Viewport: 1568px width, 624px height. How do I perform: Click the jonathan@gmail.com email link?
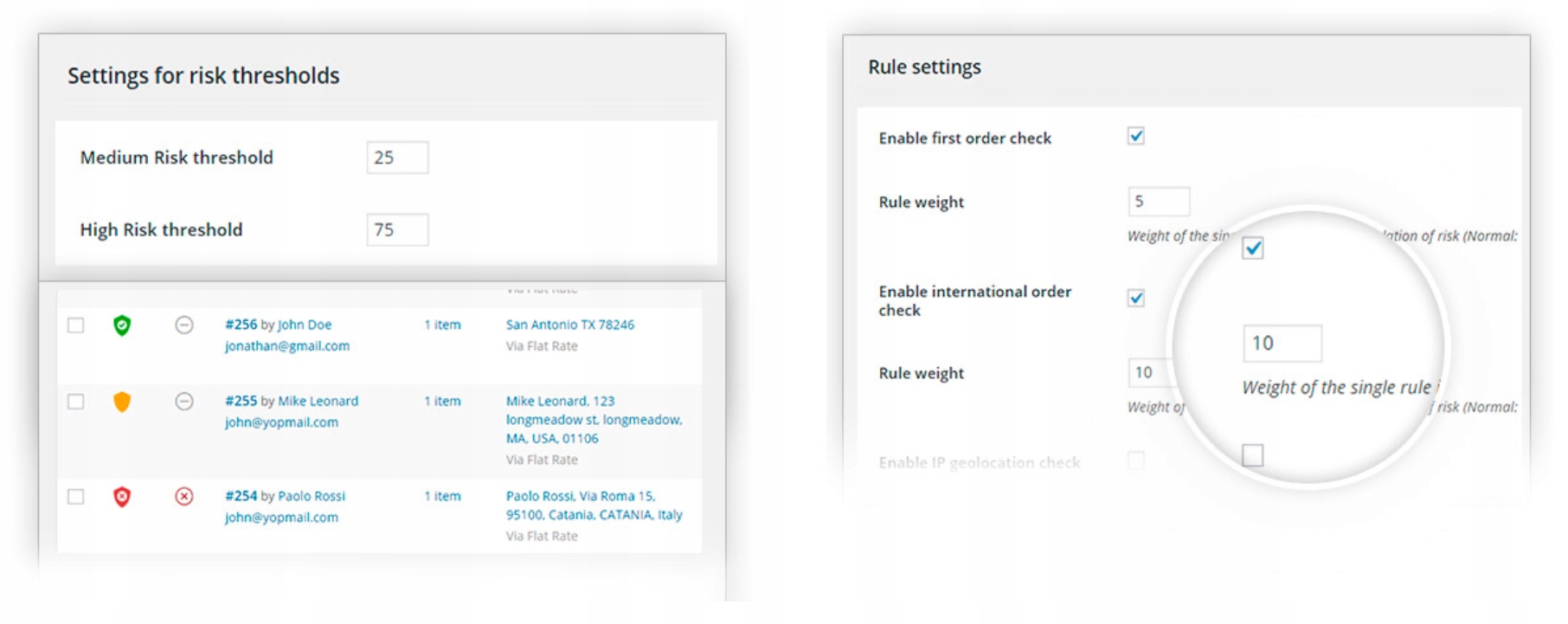pyautogui.click(x=287, y=346)
